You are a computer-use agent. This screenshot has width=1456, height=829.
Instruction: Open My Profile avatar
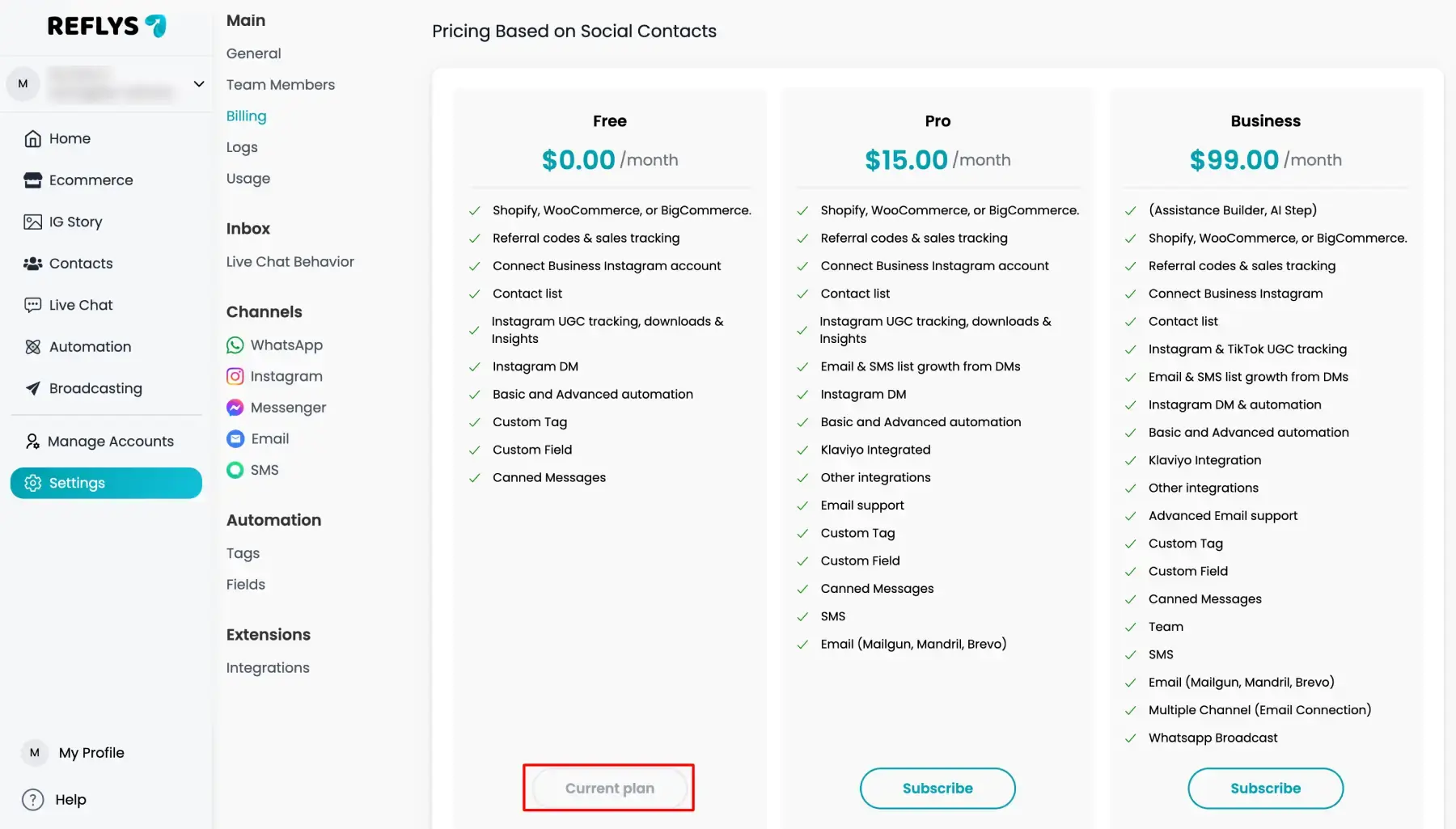(34, 753)
